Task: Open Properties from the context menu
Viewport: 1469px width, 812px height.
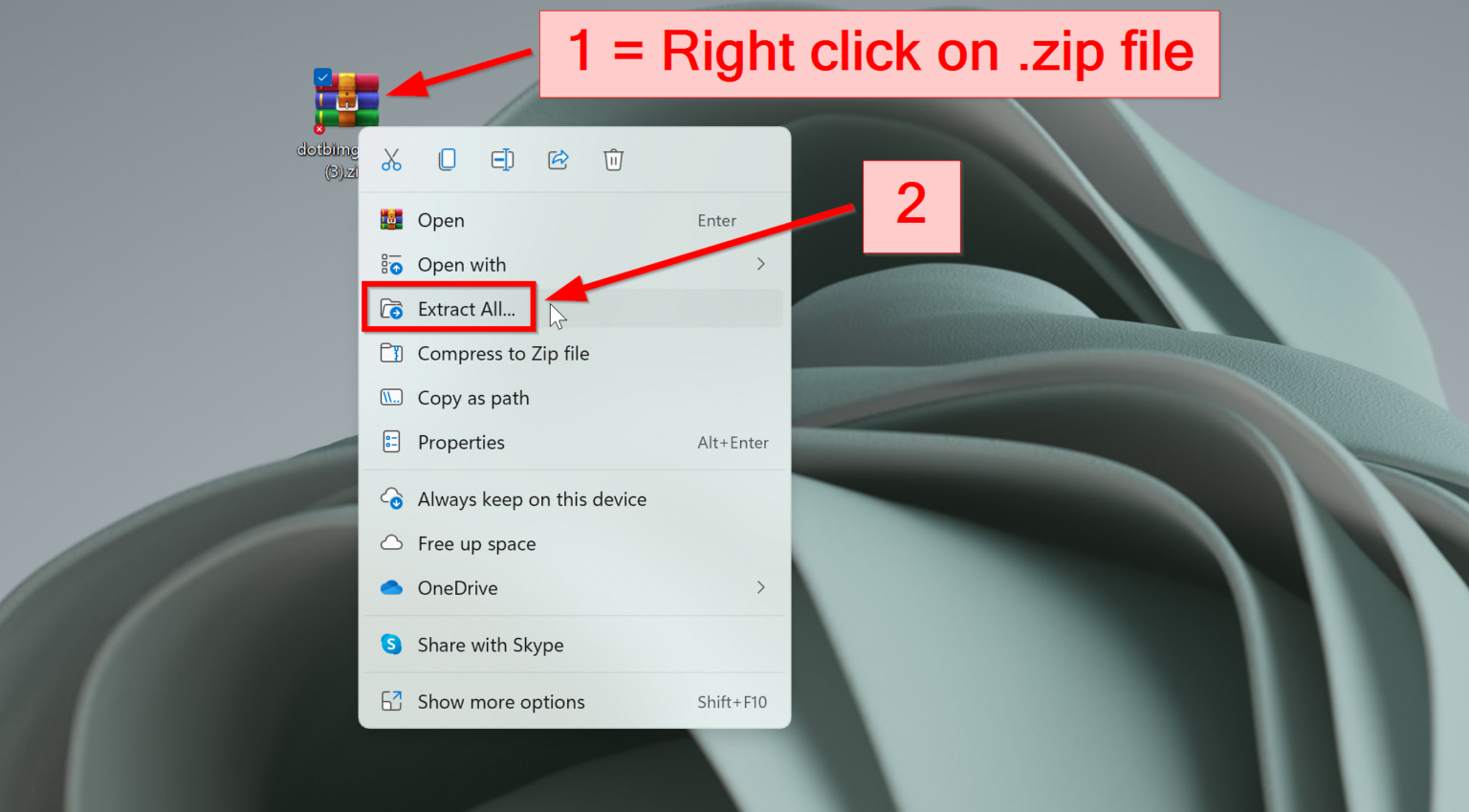Action: click(460, 443)
